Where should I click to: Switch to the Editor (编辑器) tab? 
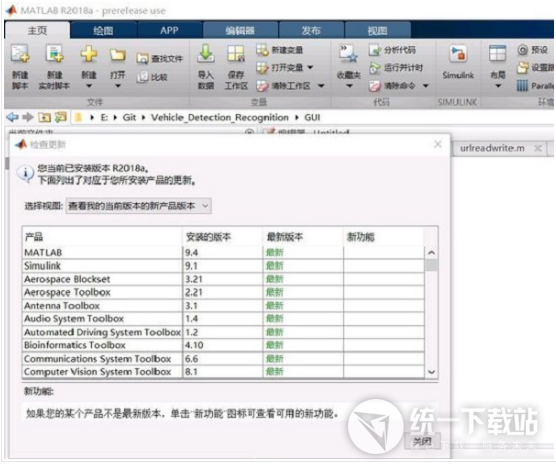coord(240,30)
